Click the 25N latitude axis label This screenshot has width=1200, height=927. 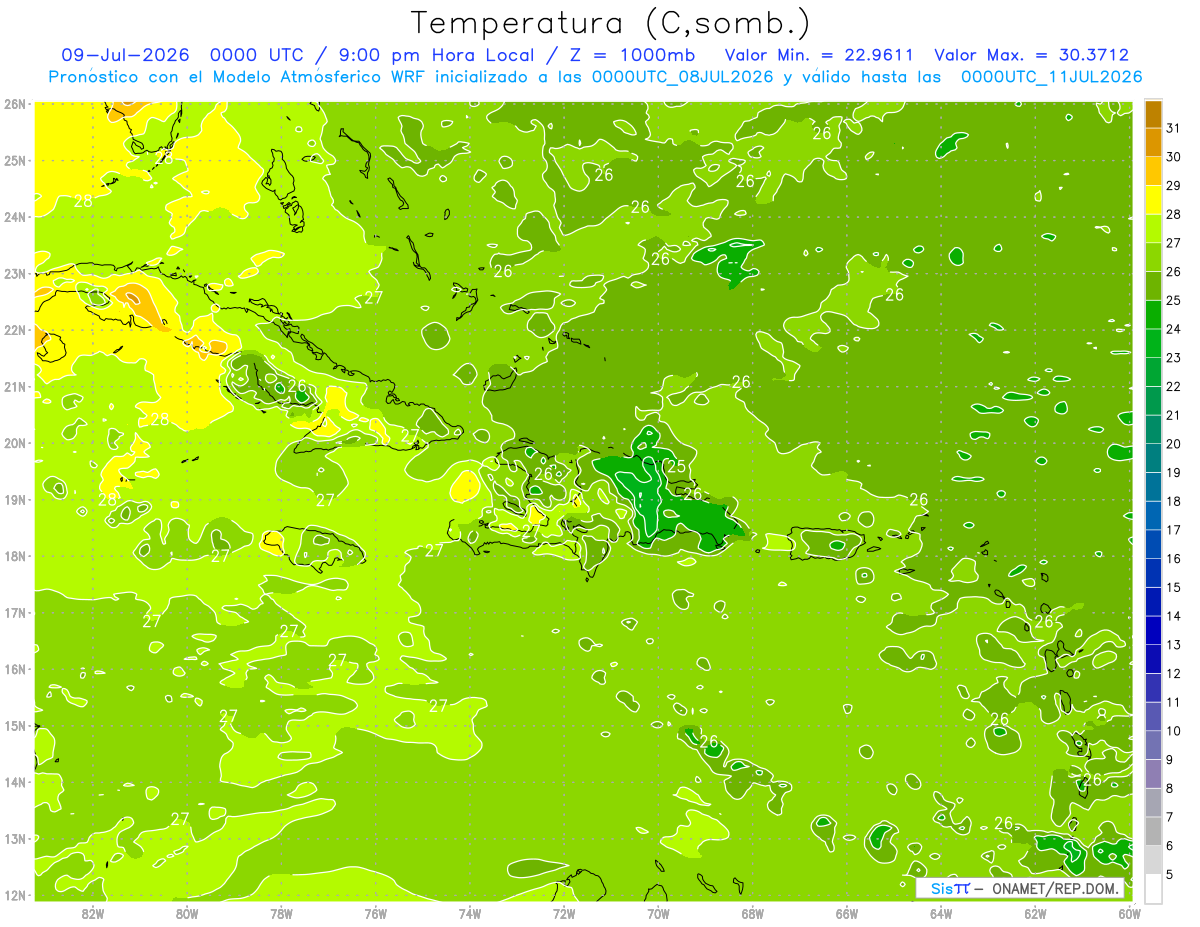point(15,160)
